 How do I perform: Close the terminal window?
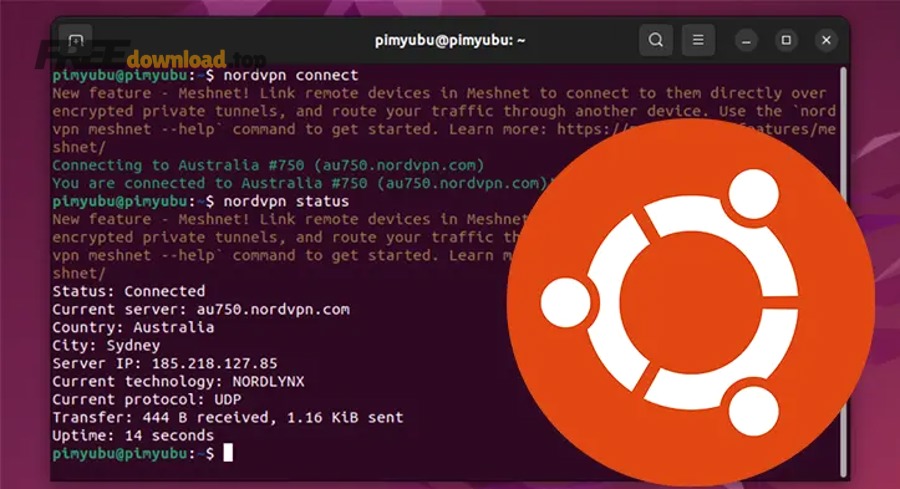point(826,40)
